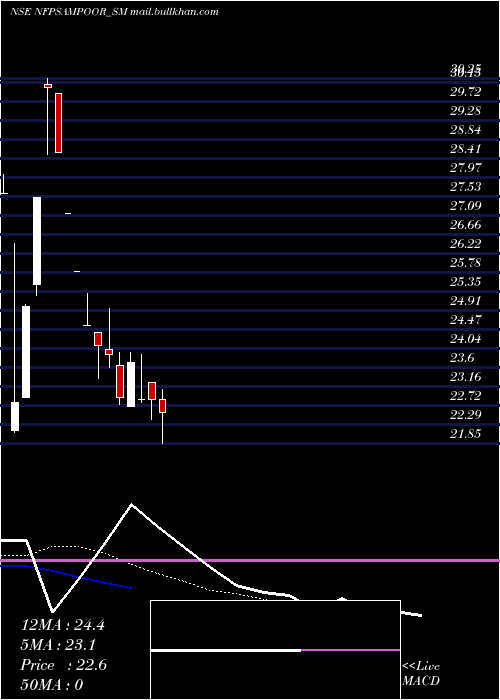Click the 26.66 price label
The height and width of the screenshot is (700, 500).
coord(466,225)
